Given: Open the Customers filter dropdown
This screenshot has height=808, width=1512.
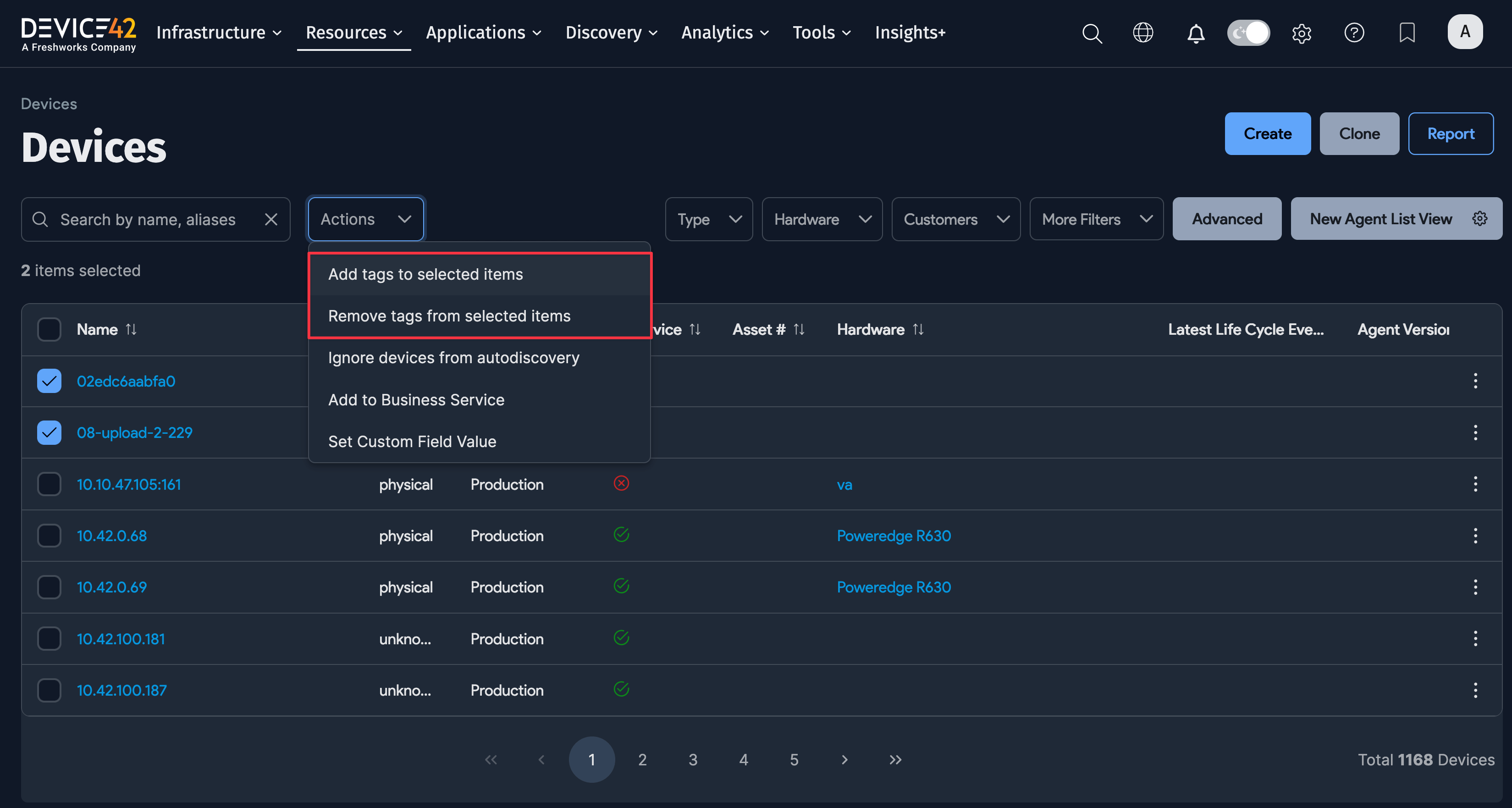Looking at the screenshot, I should point(955,220).
